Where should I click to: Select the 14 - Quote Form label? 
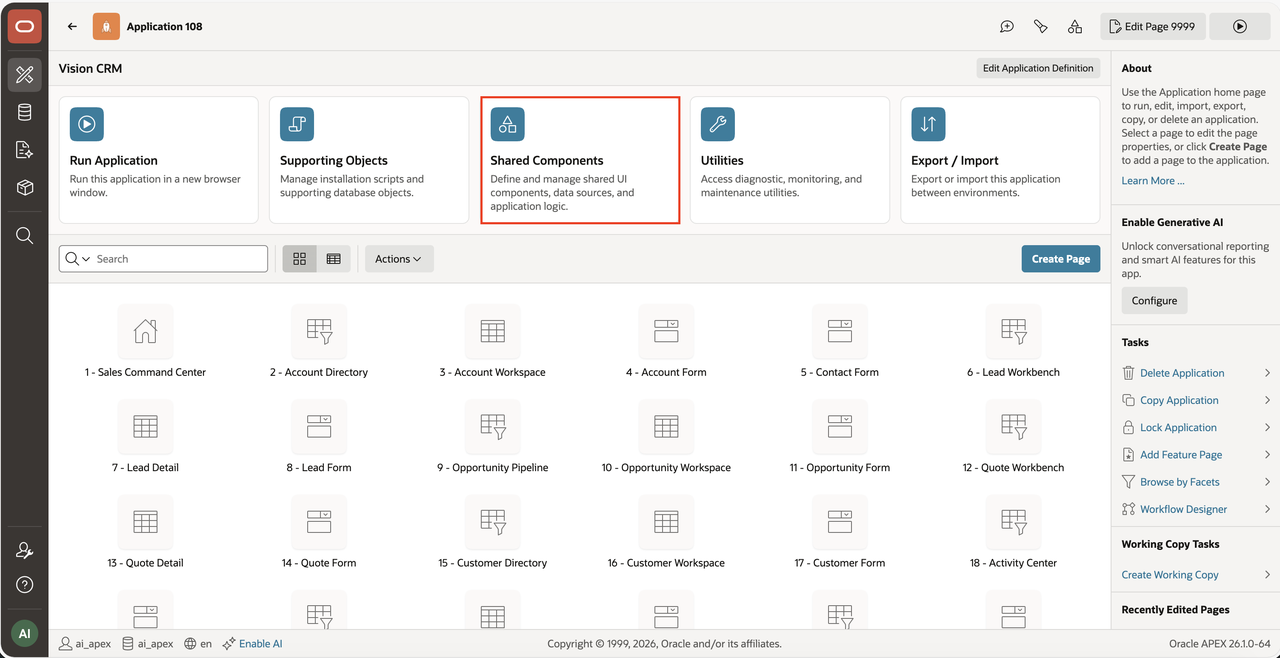(x=319, y=563)
